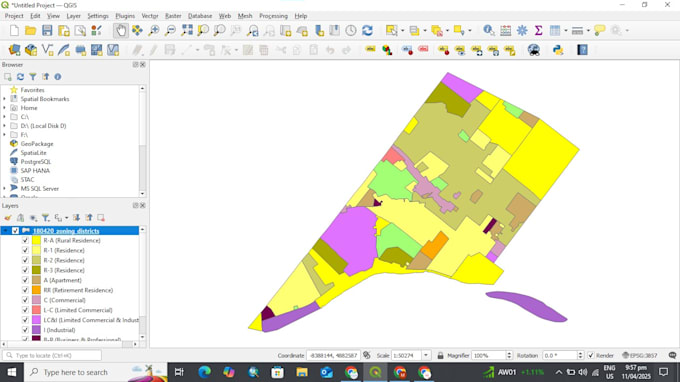Image resolution: width=680 pixels, height=382 pixels.
Task: Click the Type to locate search field
Action: point(52,355)
